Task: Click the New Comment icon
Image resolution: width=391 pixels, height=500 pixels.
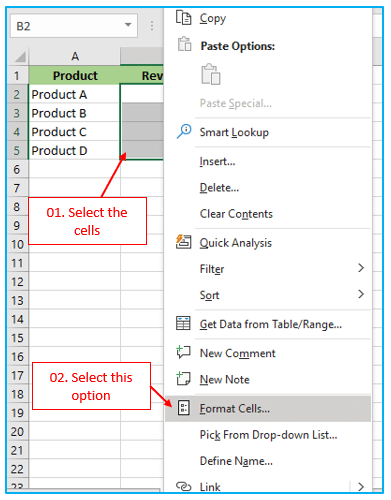Action: (x=183, y=352)
